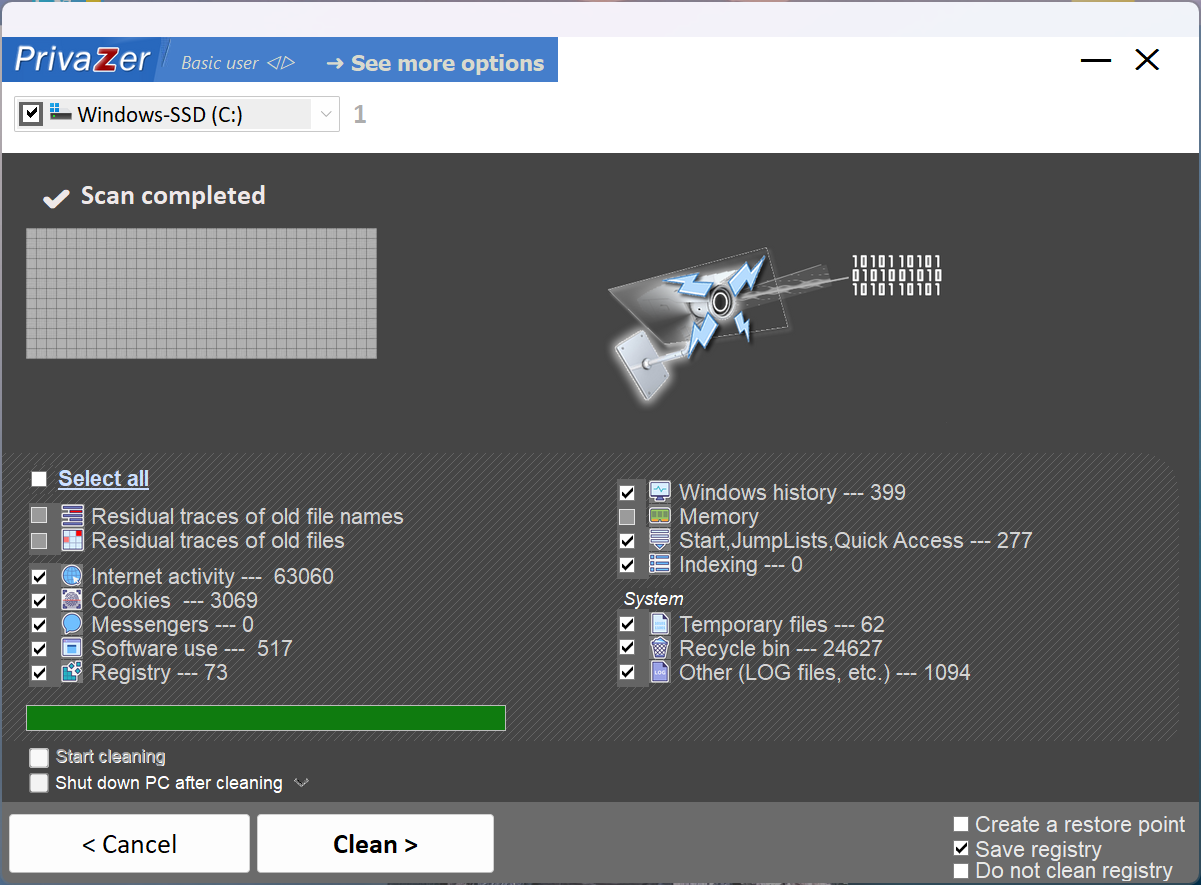This screenshot has width=1201, height=885.
Task: Click the Clean button
Action: pos(375,844)
